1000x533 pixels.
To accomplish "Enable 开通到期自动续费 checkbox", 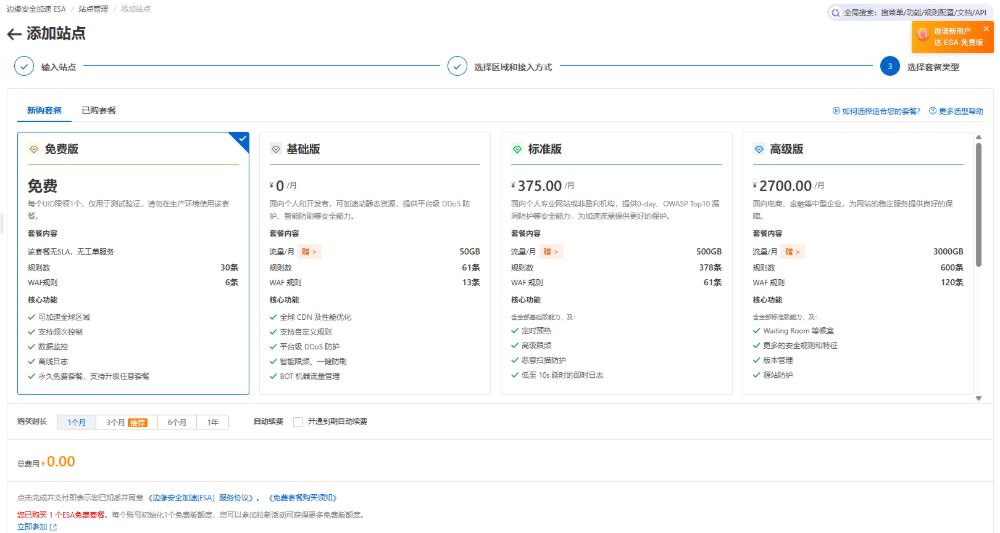I will [298, 422].
